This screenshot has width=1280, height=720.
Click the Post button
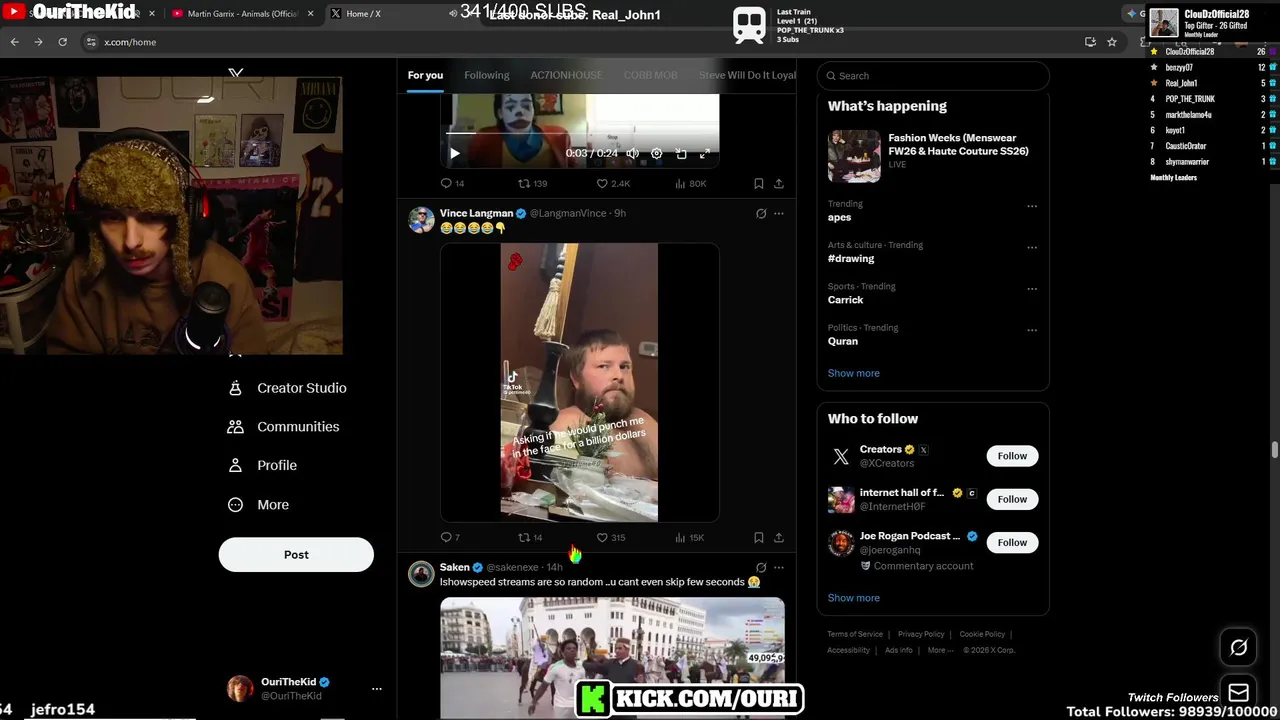click(x=296, y=555)
